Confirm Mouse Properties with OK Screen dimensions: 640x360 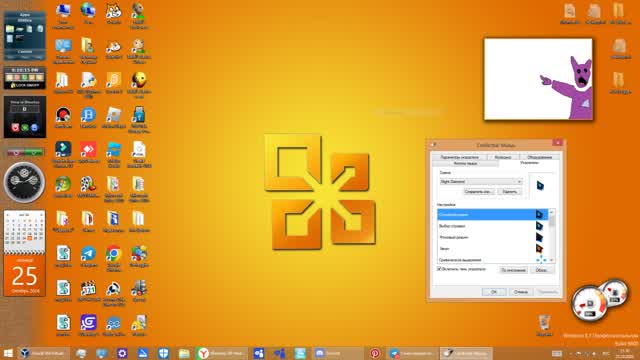point(494,292)
